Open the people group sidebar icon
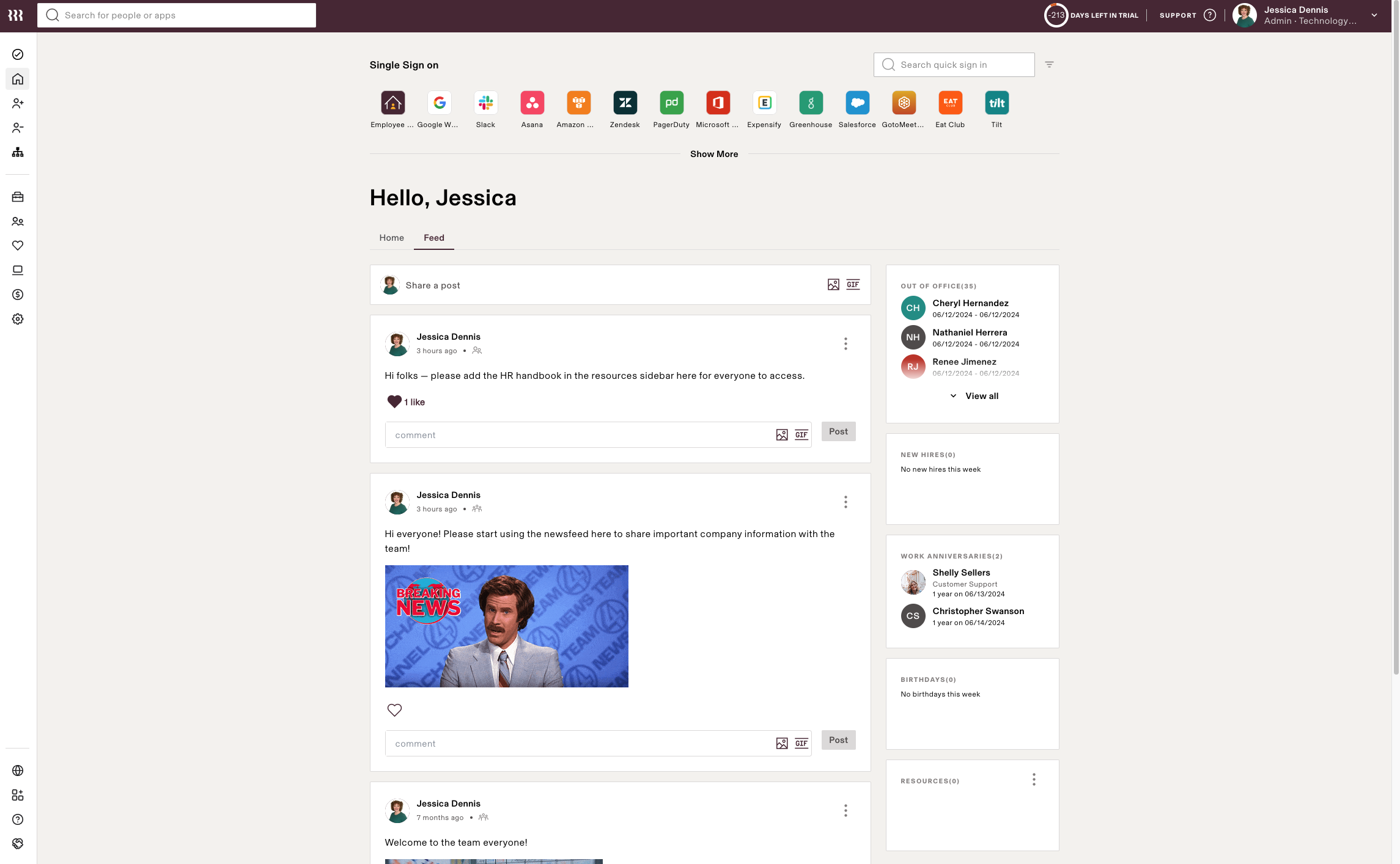Viewport: 1400px width, 864px height. pyautogui.click(x=18, y=221)
